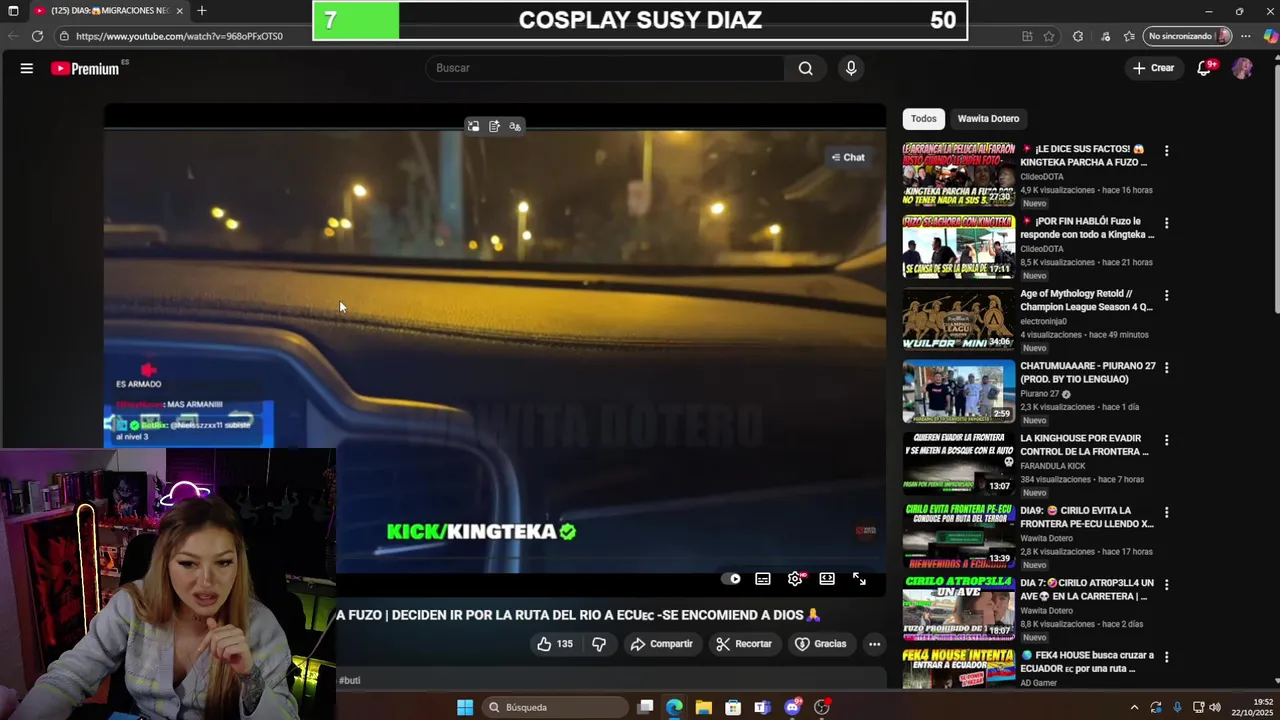Open Microsoft Store from the taskbar
The height and width of the screenshot is (720, 1280).
pyautogui.click(x=733, y=707)
